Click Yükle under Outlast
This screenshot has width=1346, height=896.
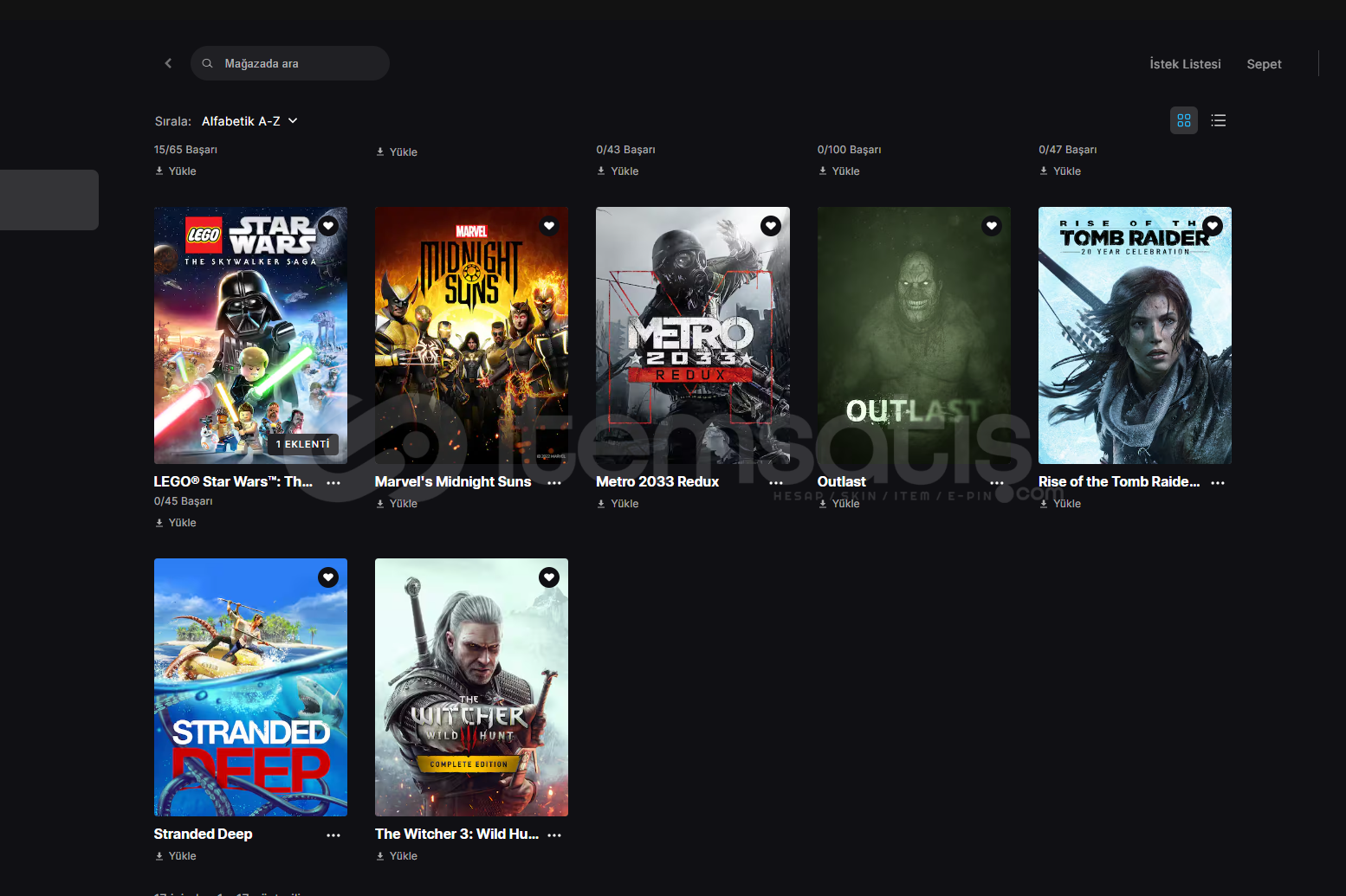point(839,504)
